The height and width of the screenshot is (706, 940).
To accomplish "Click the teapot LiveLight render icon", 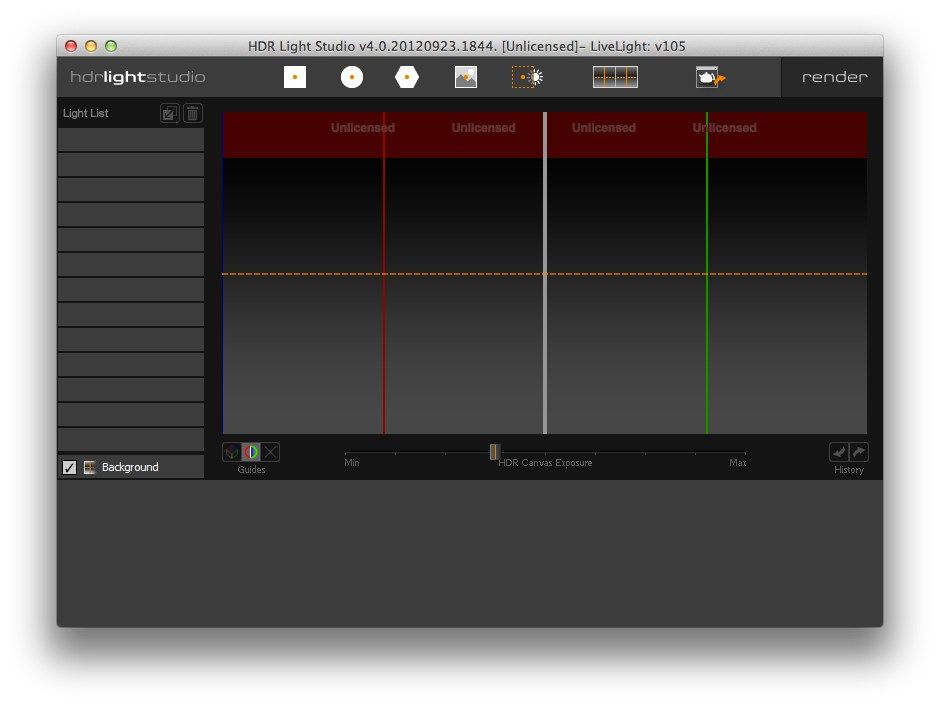I will click(x=710, y=77).
